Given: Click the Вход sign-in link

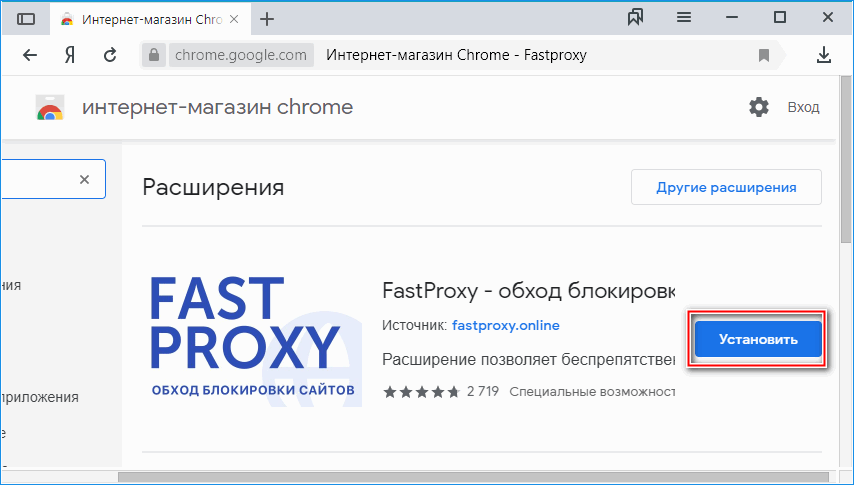Looking at the screenshot, I should point(803,107).
